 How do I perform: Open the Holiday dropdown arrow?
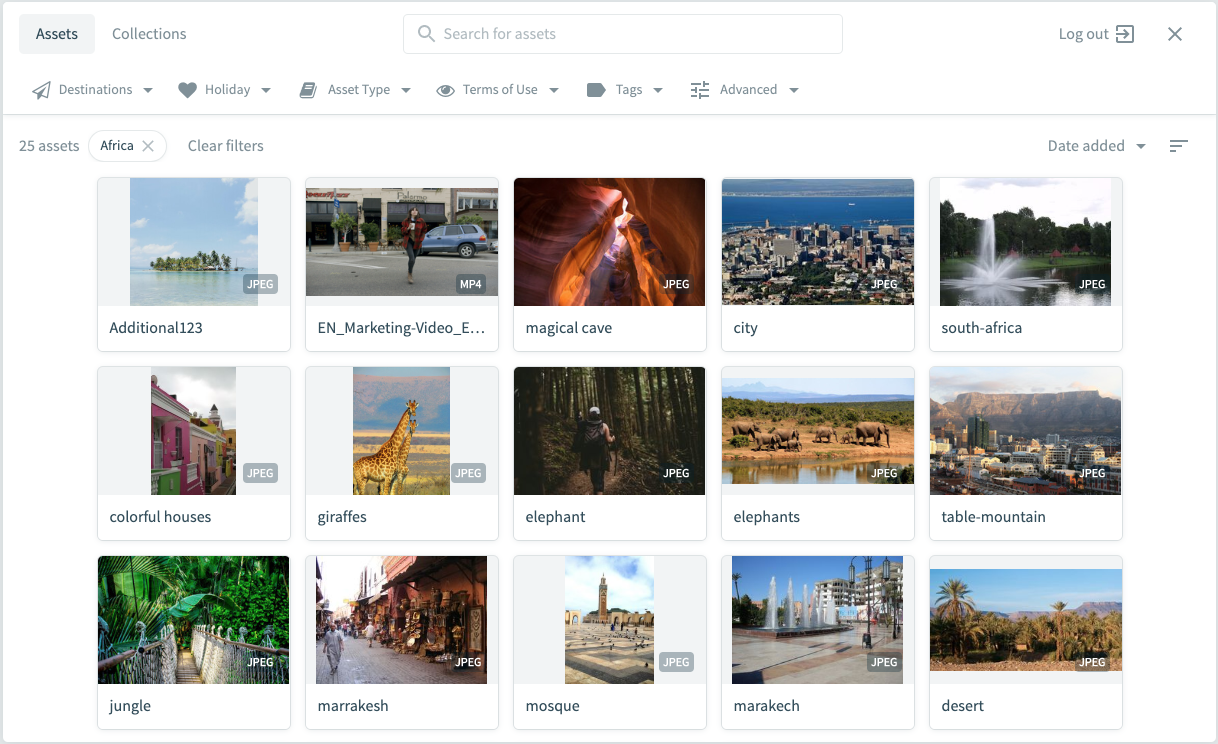click(x=266, y=90)
